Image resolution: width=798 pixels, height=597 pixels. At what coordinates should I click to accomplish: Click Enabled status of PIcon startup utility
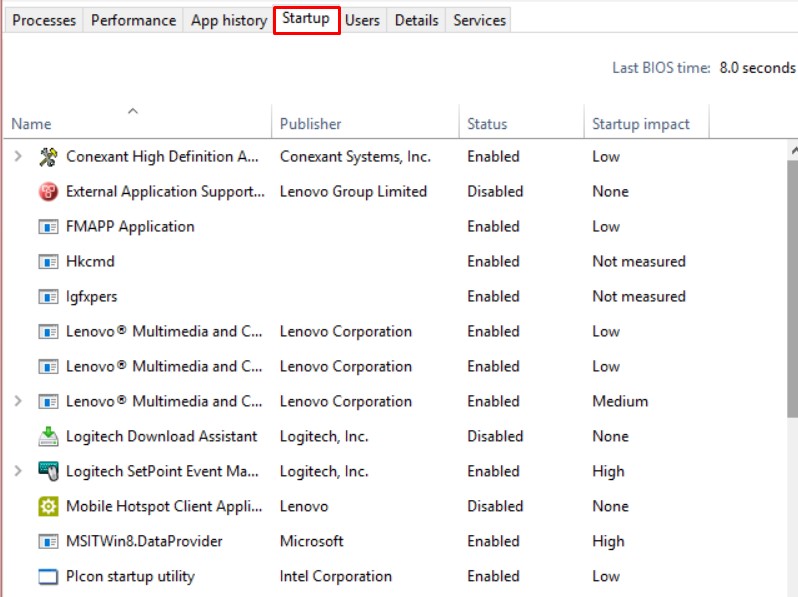pyautogui.click(x=493, y=576)
